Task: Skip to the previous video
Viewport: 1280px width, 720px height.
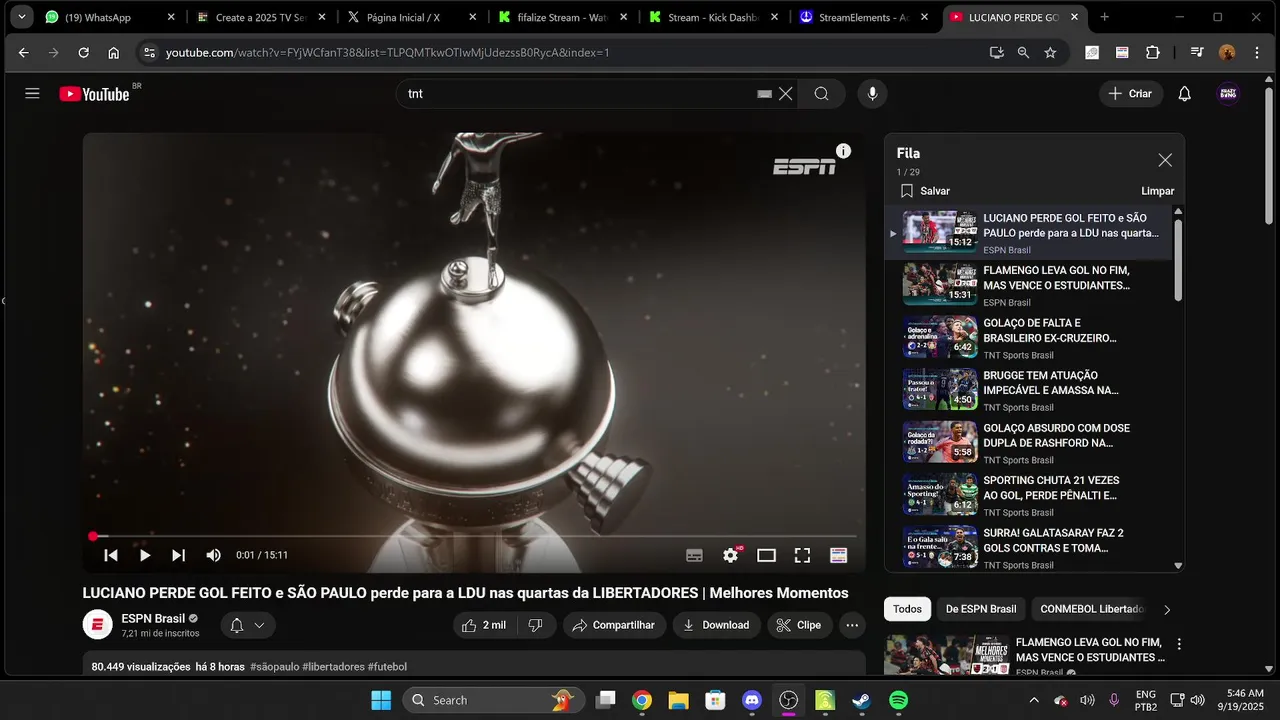Action: click(111, 555)
